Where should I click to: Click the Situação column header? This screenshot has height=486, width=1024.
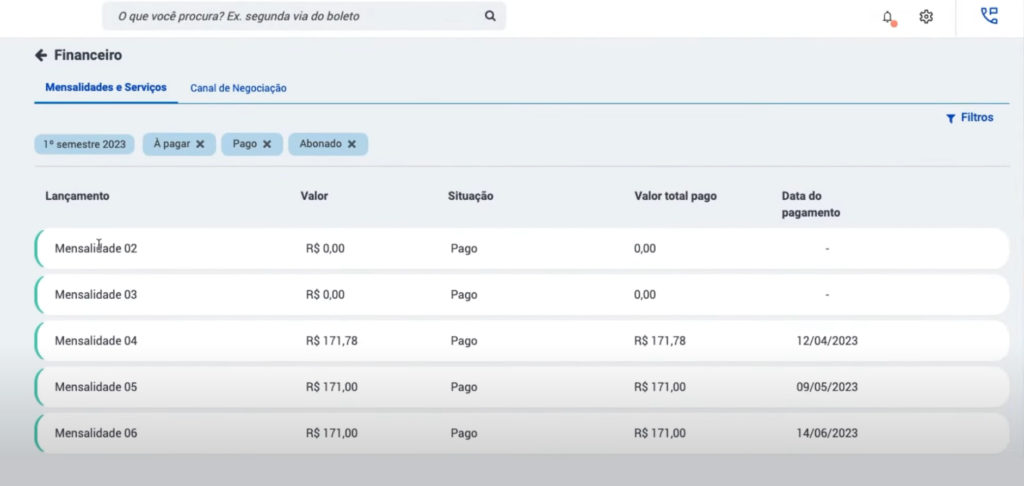coord(470,196)
